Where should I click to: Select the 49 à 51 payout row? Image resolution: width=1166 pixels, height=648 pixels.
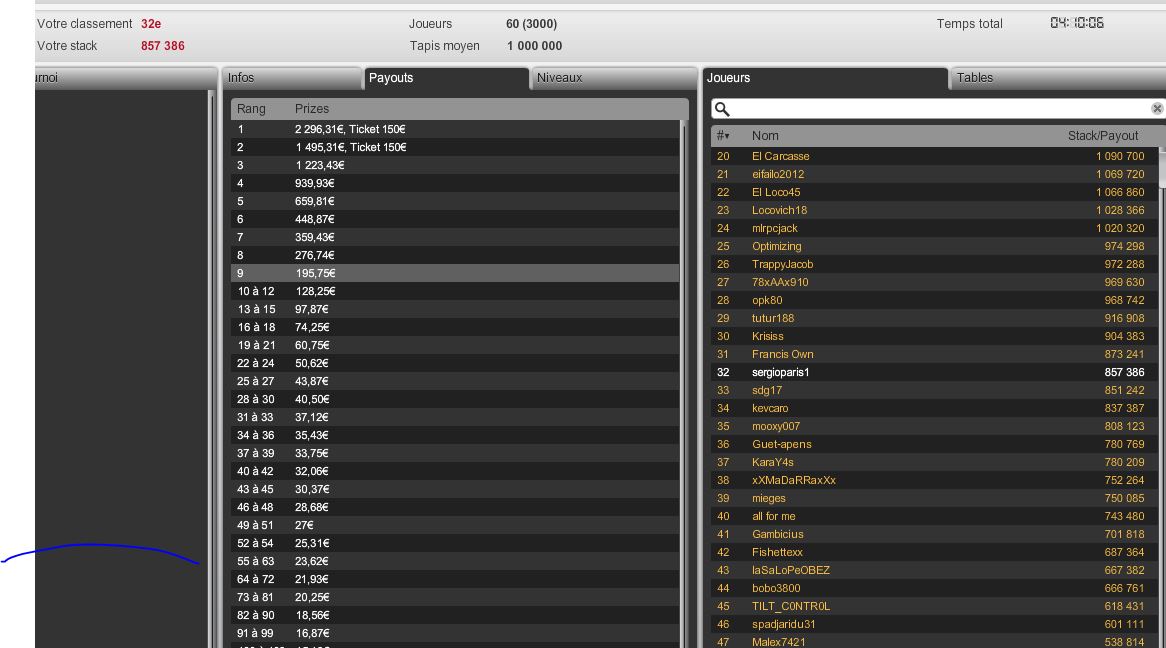pos(455,525)
